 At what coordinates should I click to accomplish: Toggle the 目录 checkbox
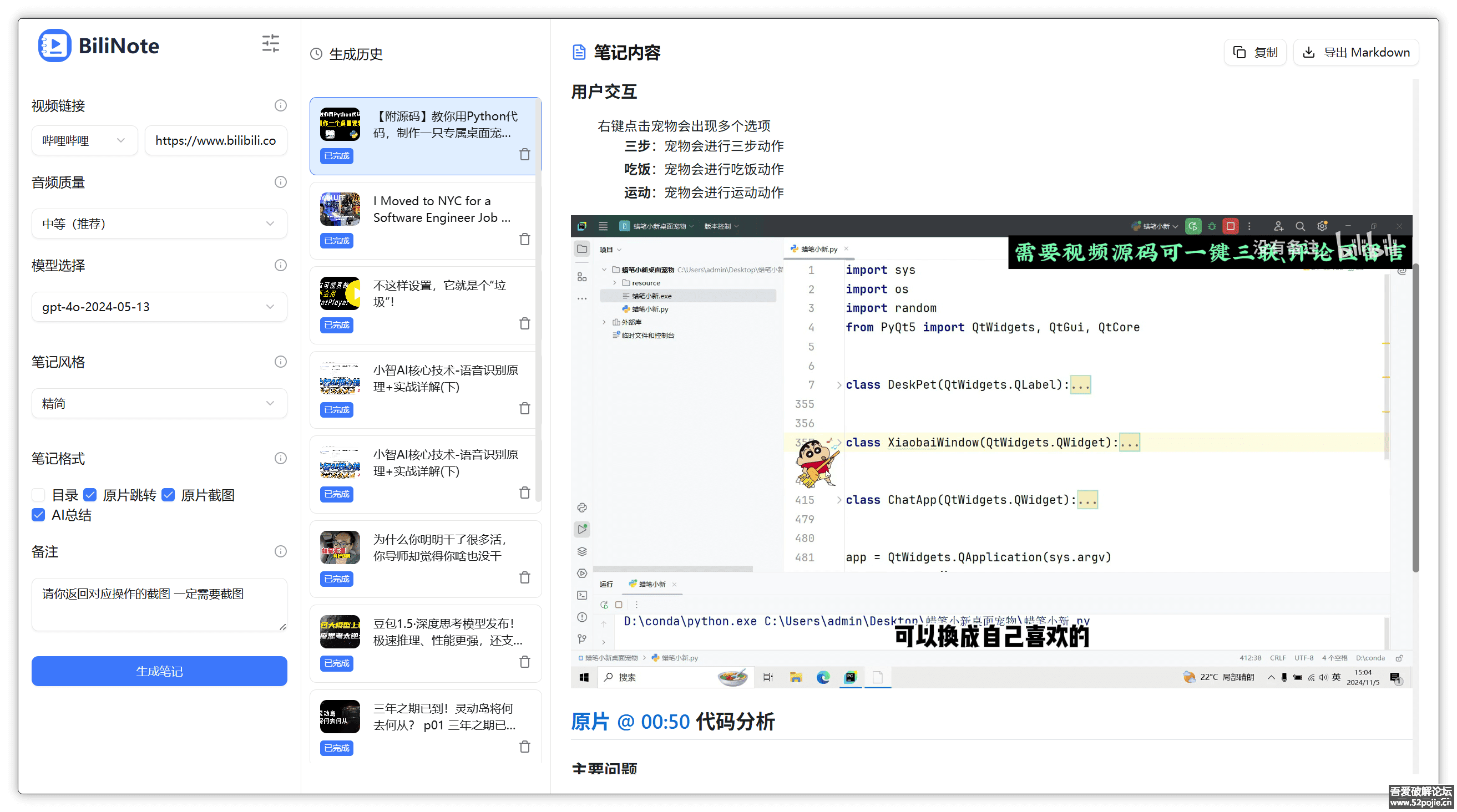[x=38, y=495]
